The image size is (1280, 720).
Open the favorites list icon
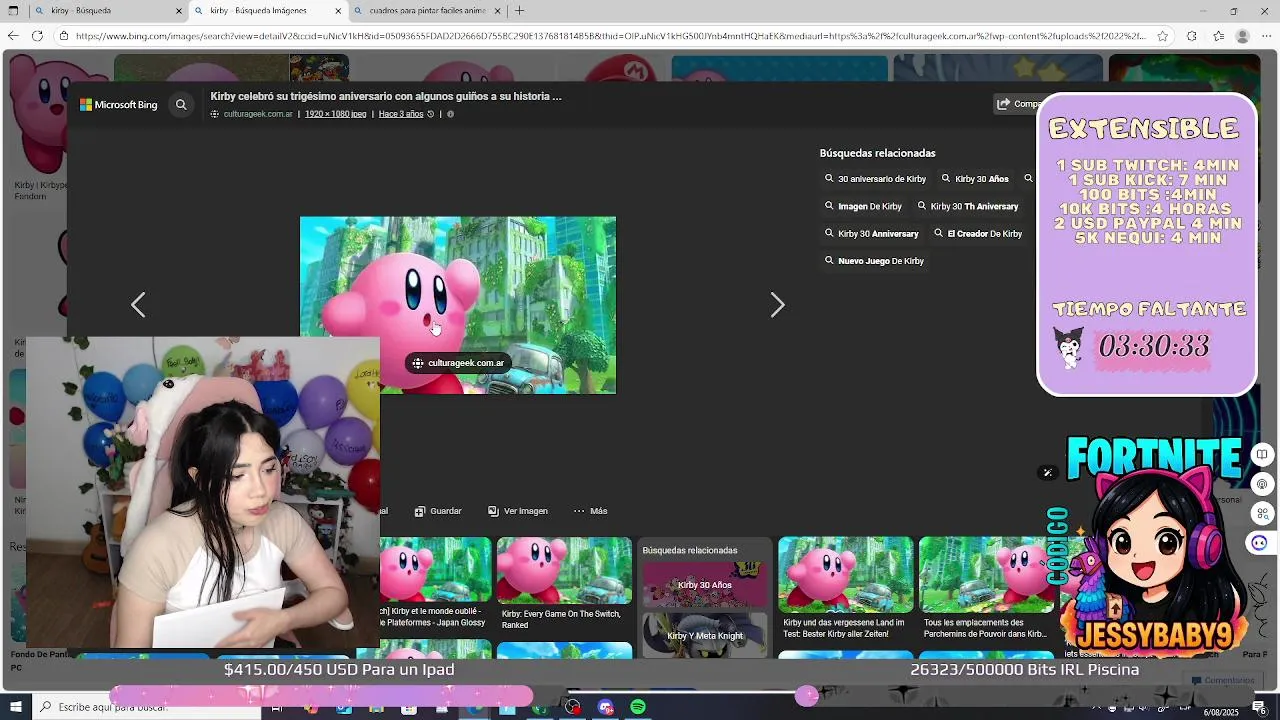[1218, 36]
